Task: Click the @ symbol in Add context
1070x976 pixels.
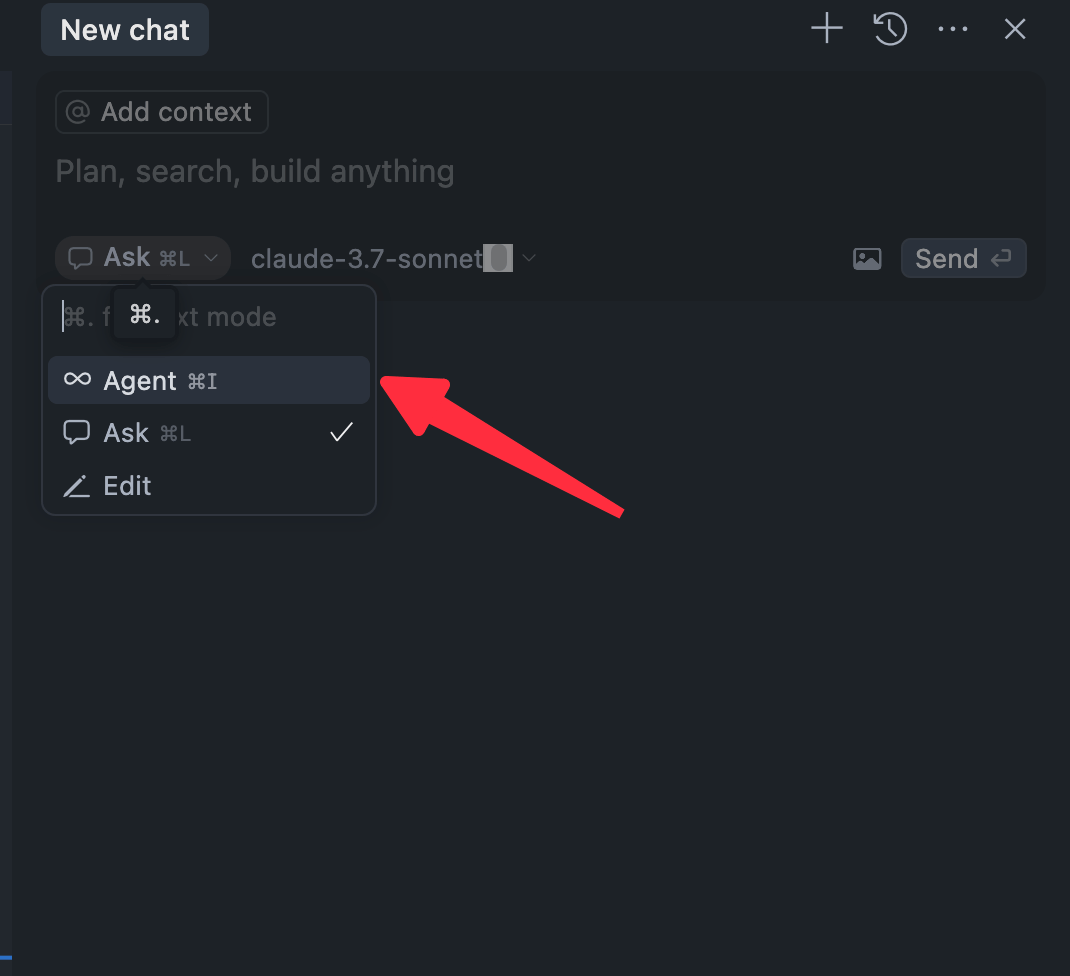Action: [78, 112]
